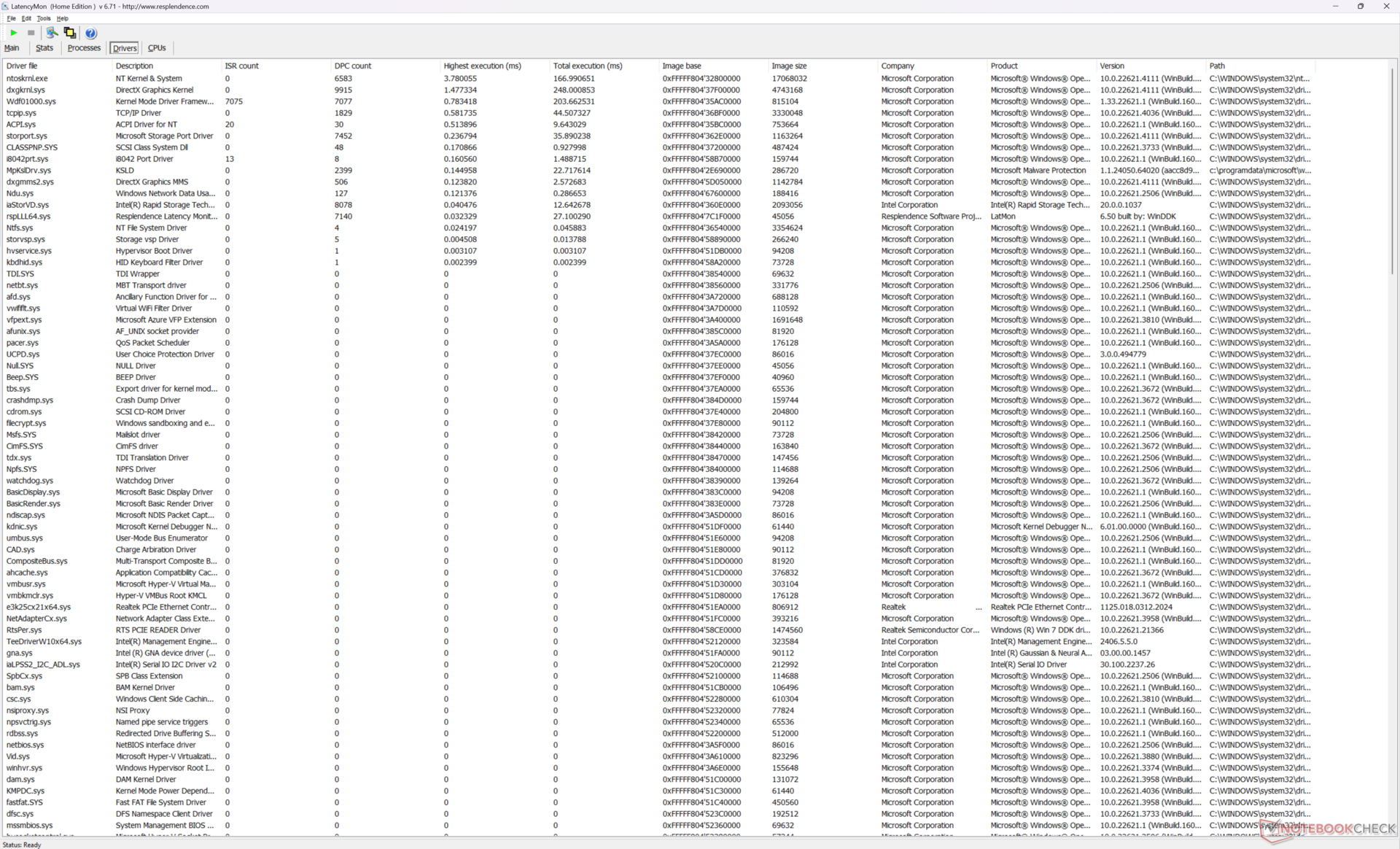The image size is (1400, 849).
Task: Click the monitor magnifier toolbar icon
Action: point(52,33)
